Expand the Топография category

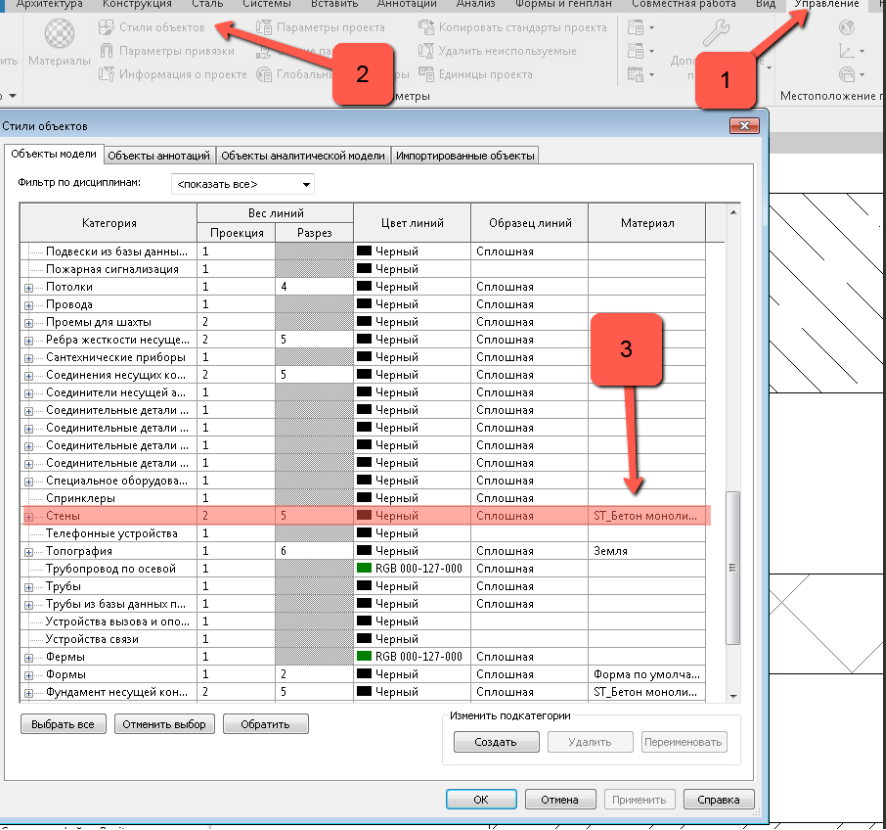pyautogui.click(x=28, y=552)
